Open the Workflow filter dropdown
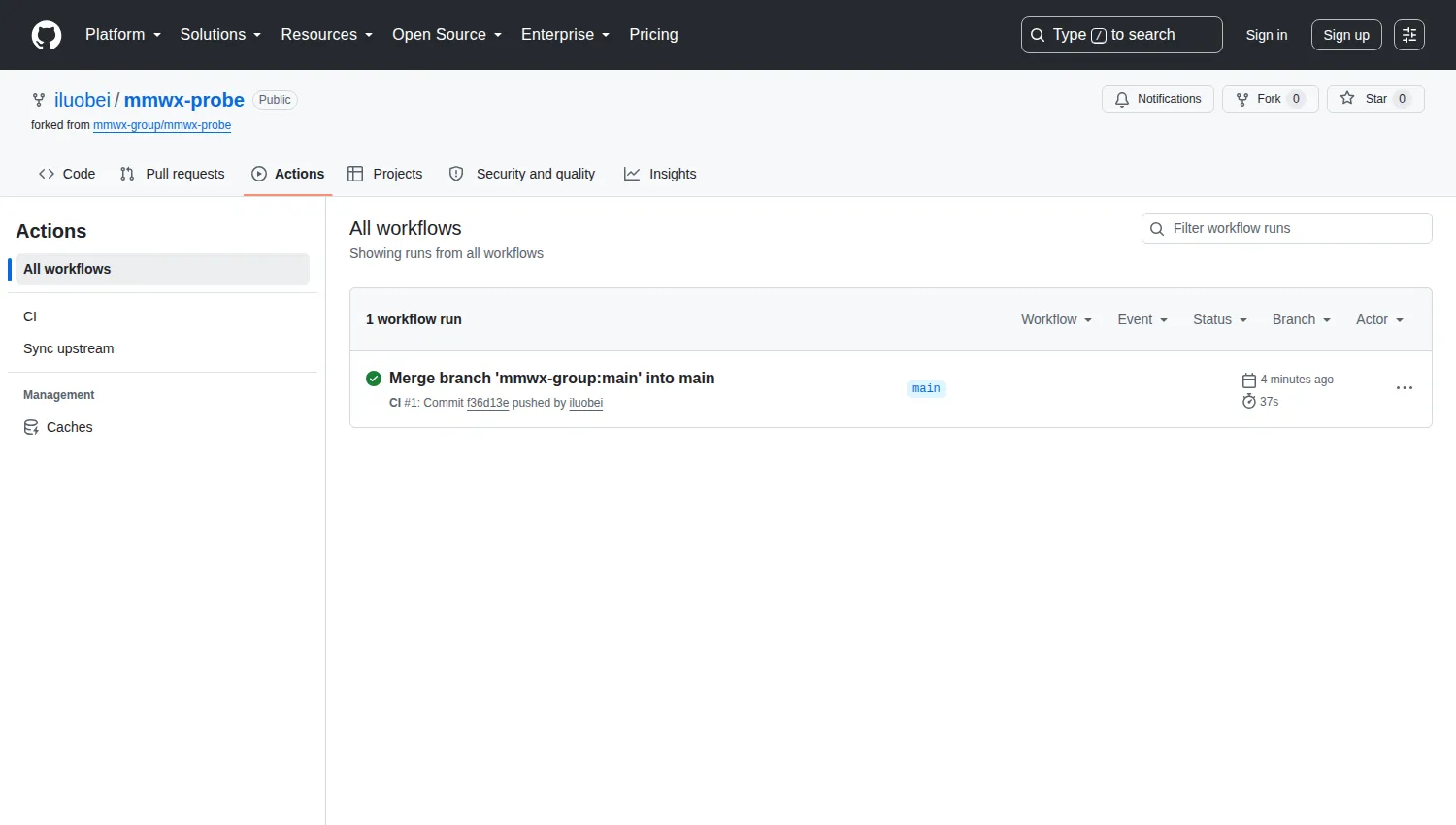This screenshot has height=825, width=1456. [x=1056, y=319]
